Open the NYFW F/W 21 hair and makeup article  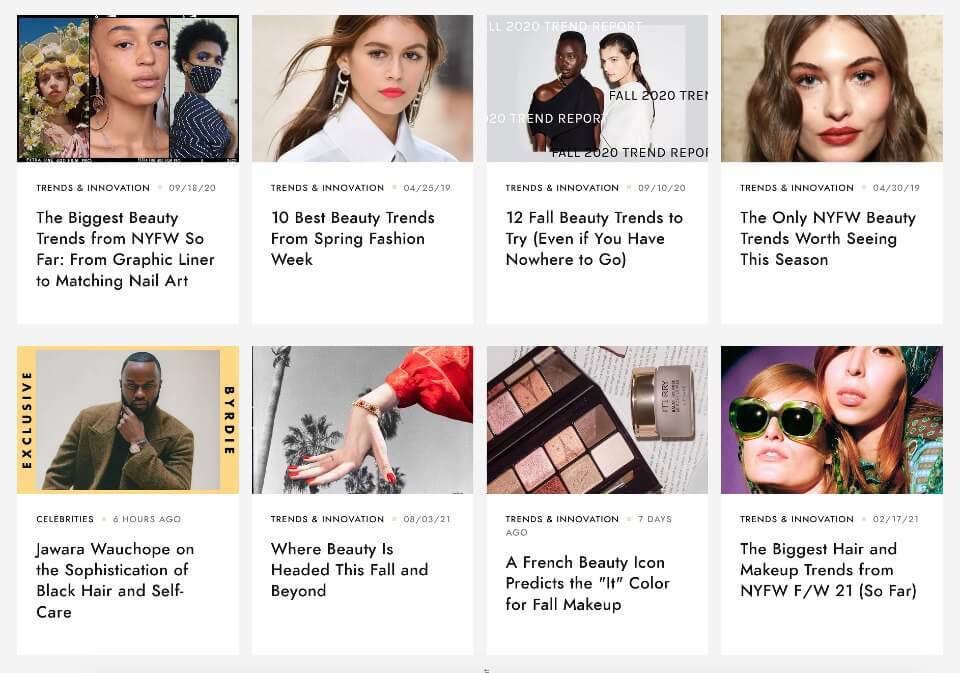(827, 570)
